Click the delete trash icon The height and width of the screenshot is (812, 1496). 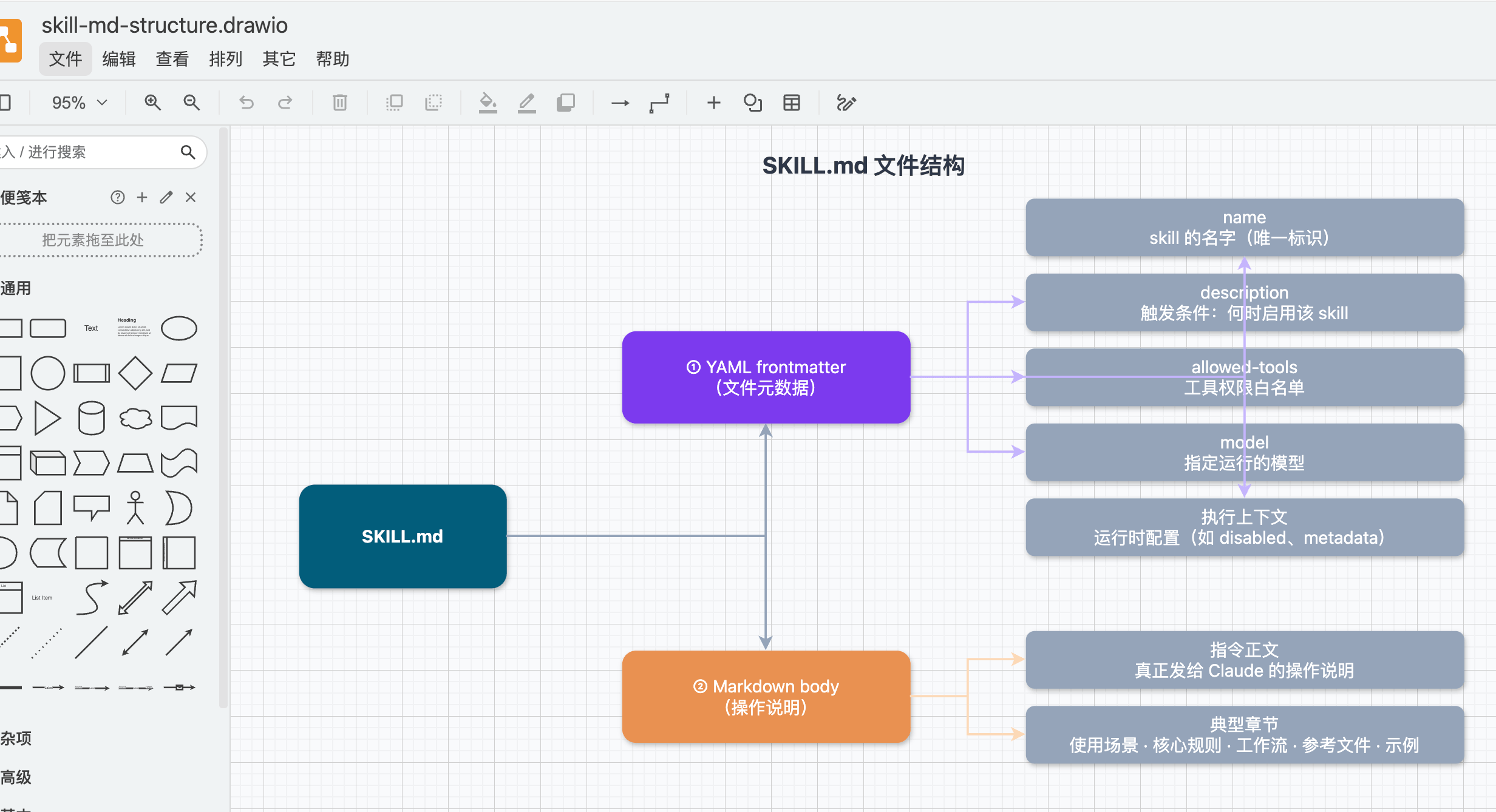[x=340, y=103]
